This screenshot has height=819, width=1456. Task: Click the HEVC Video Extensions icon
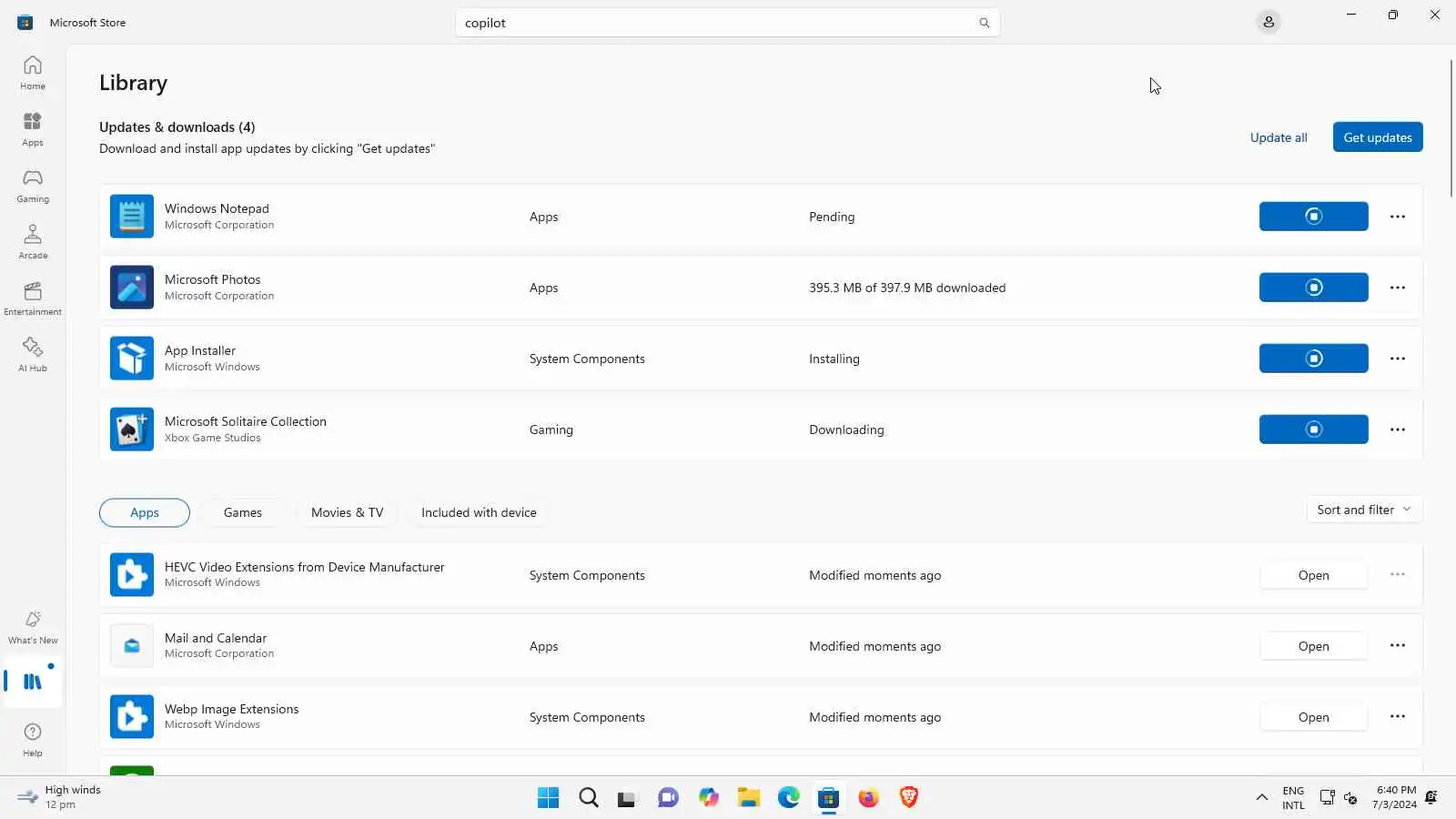coord(132,575)
